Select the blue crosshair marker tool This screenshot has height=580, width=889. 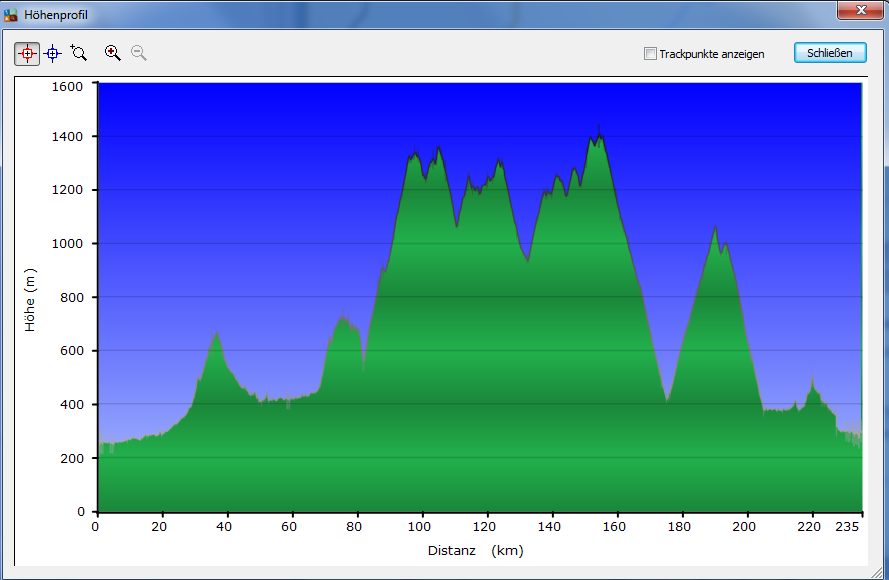click(x=53, y=53)
